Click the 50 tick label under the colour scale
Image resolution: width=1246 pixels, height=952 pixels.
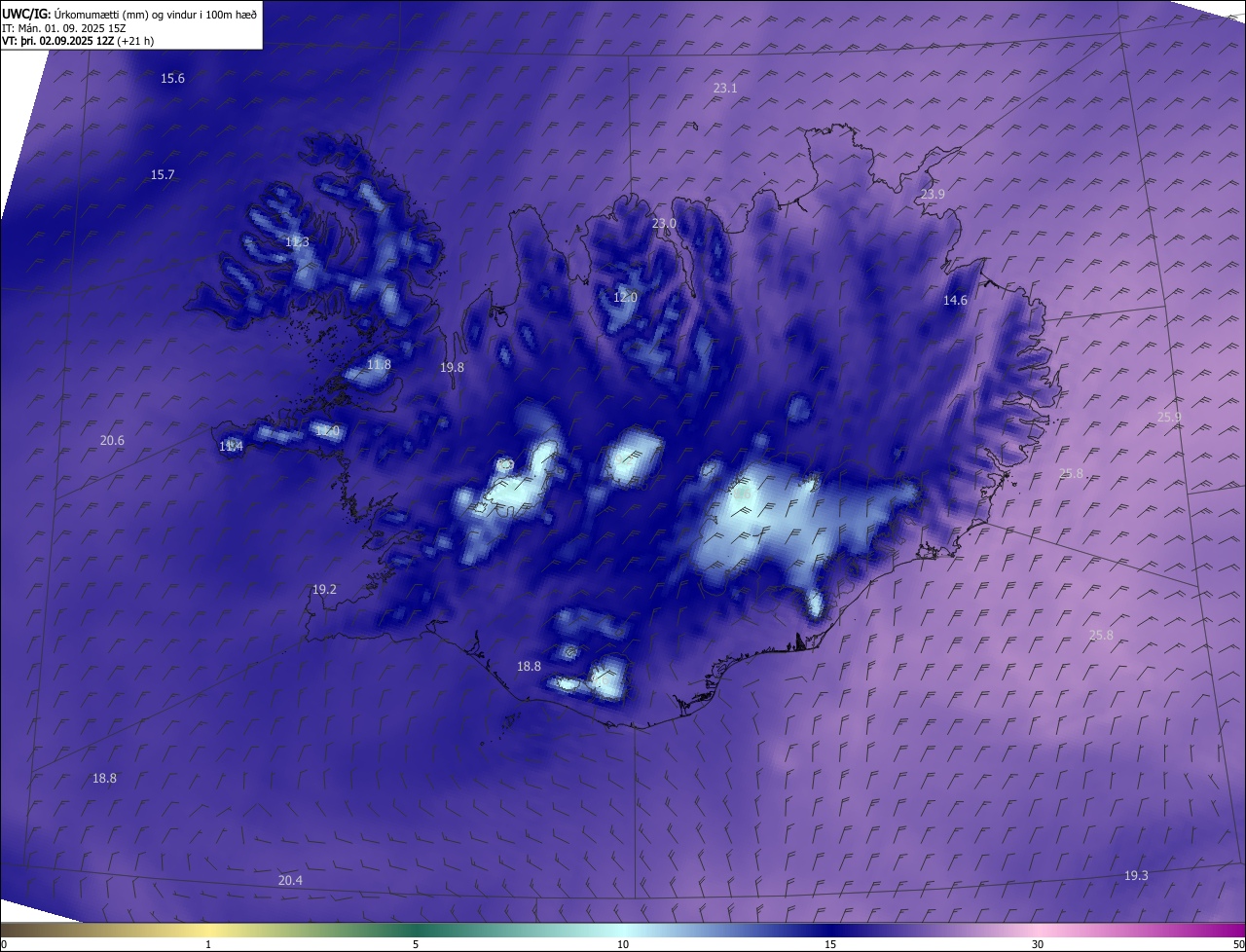[x=1238, y=944]
